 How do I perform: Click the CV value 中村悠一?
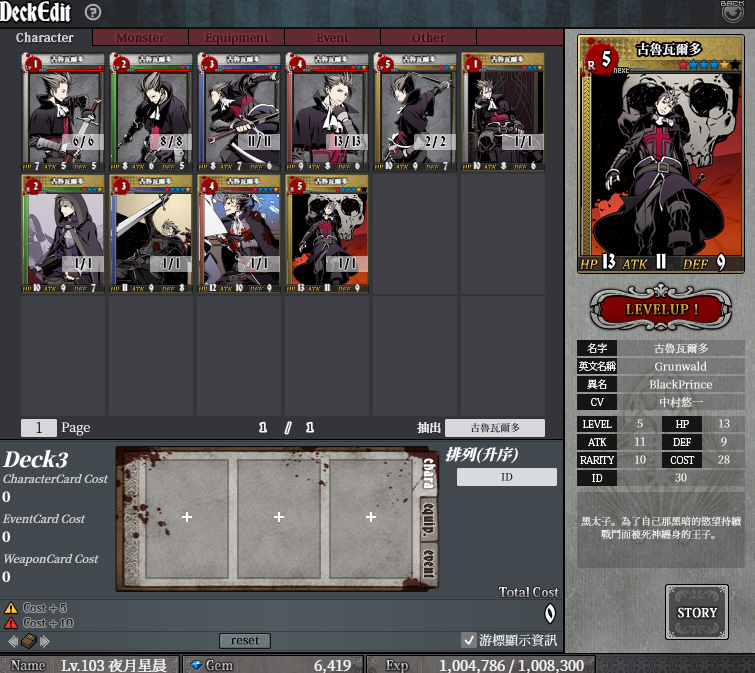pyautogui.click(x=680, y=402)
